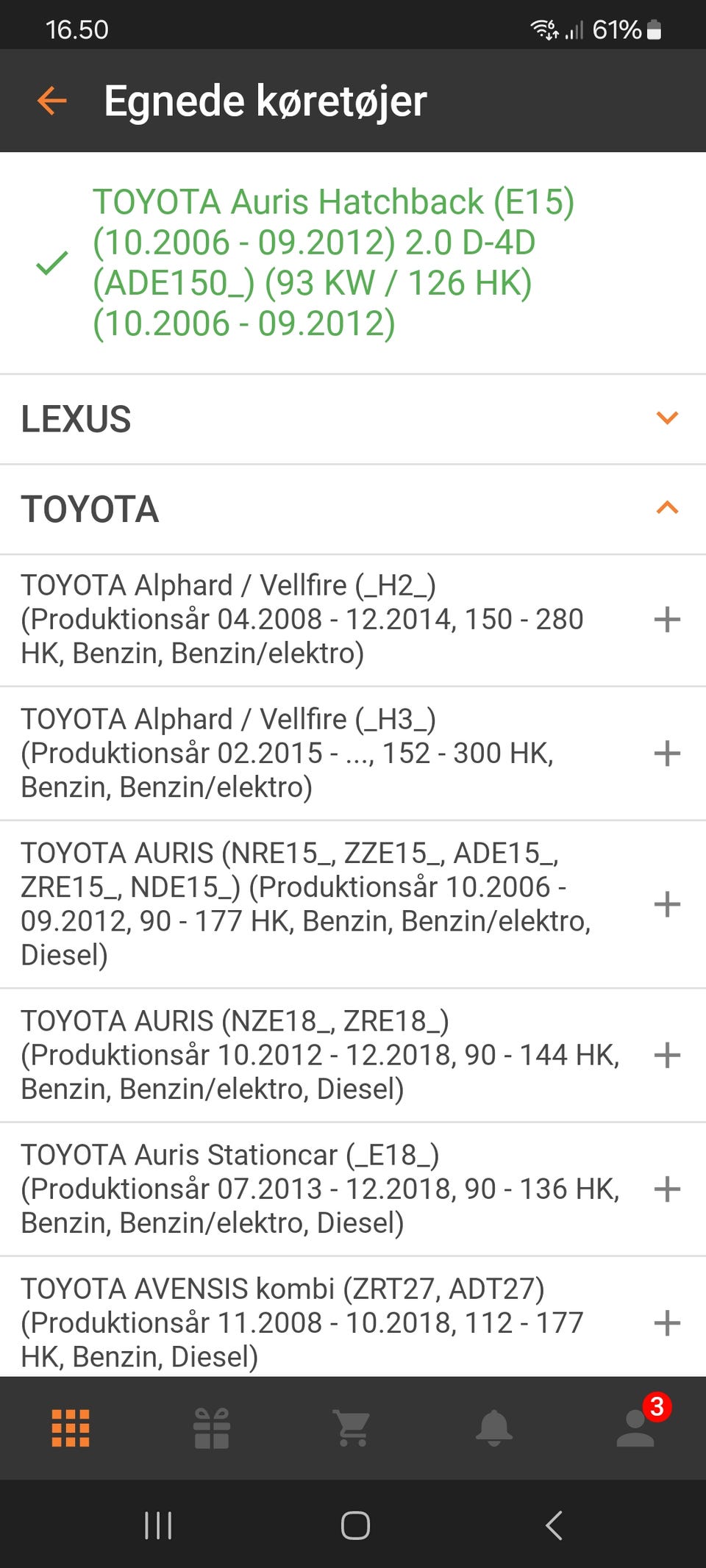706x1568 pixels.
Task: Tap the Android home button
Action: tap(355, 1525)
